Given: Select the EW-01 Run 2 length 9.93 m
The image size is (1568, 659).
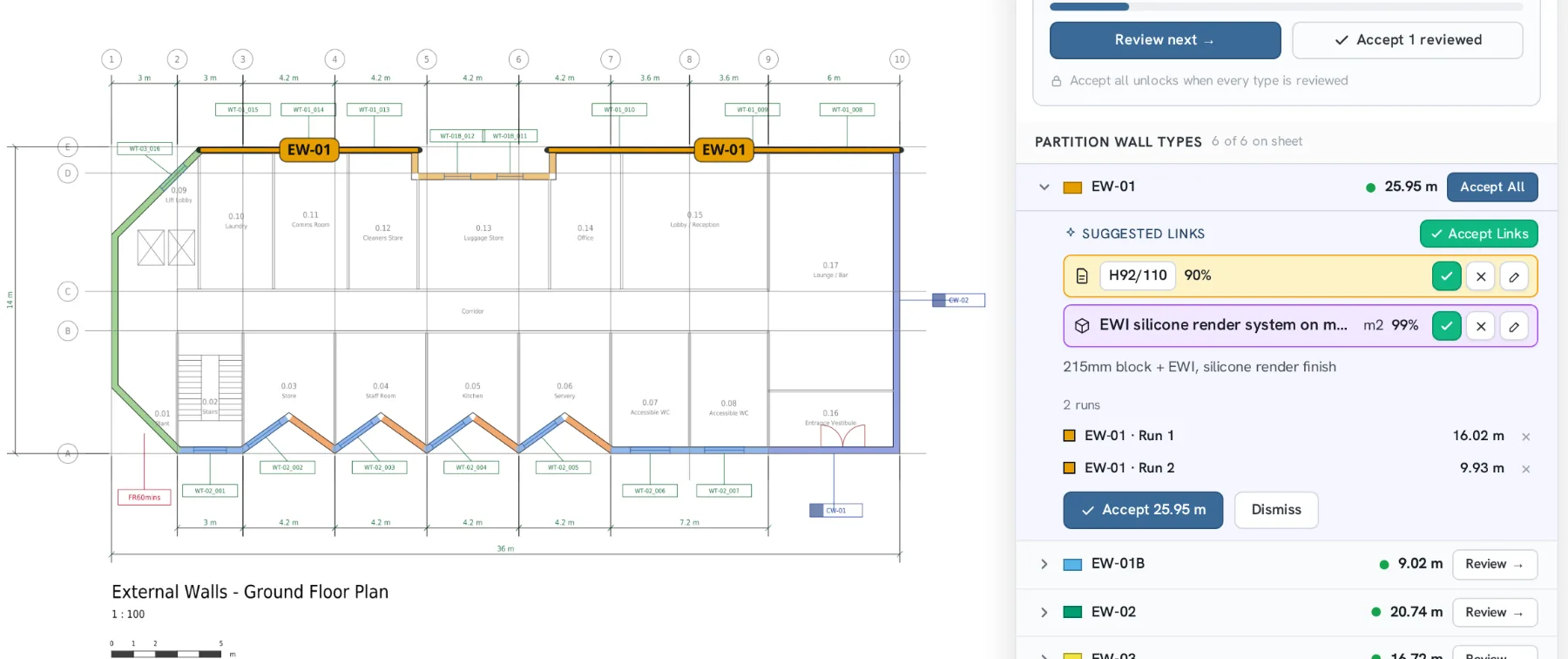Looking at the screenshot, I should [1482, 468].
